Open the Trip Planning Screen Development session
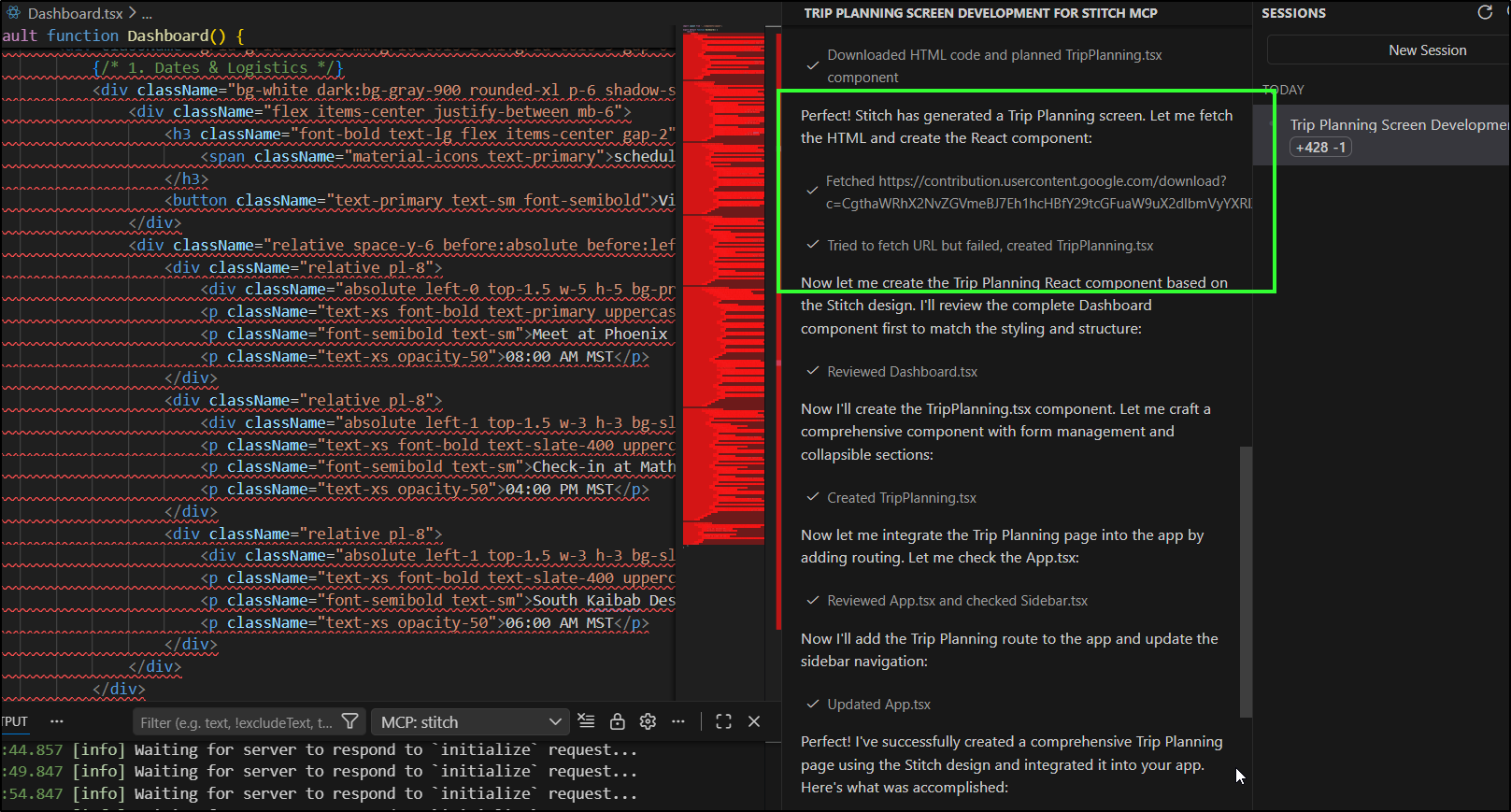 pyautogui.click(x=1397, y=125)
